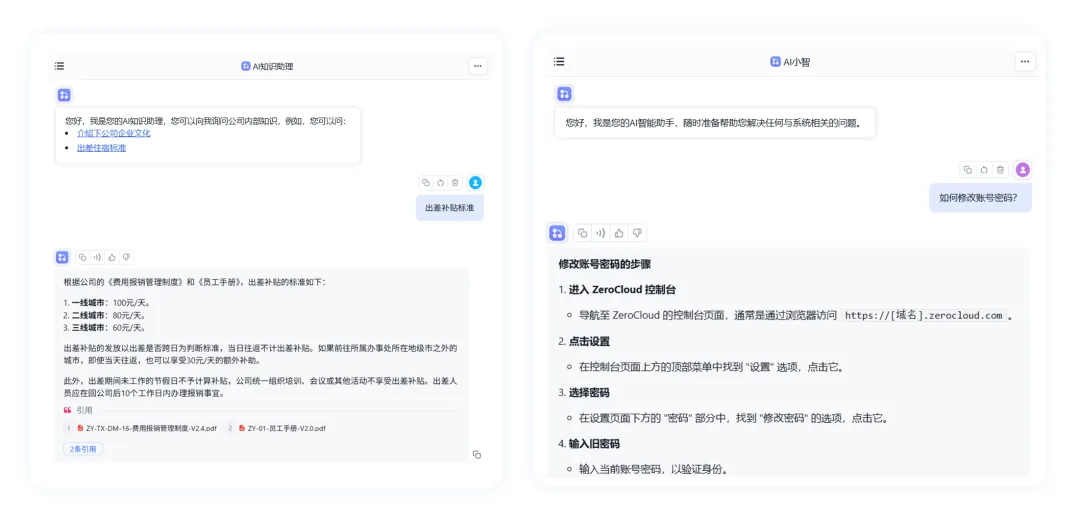Click the 2条引用 button
The height and width of the screenshot is (518, 1080).
pyautogui.click(x=83, y=449)
